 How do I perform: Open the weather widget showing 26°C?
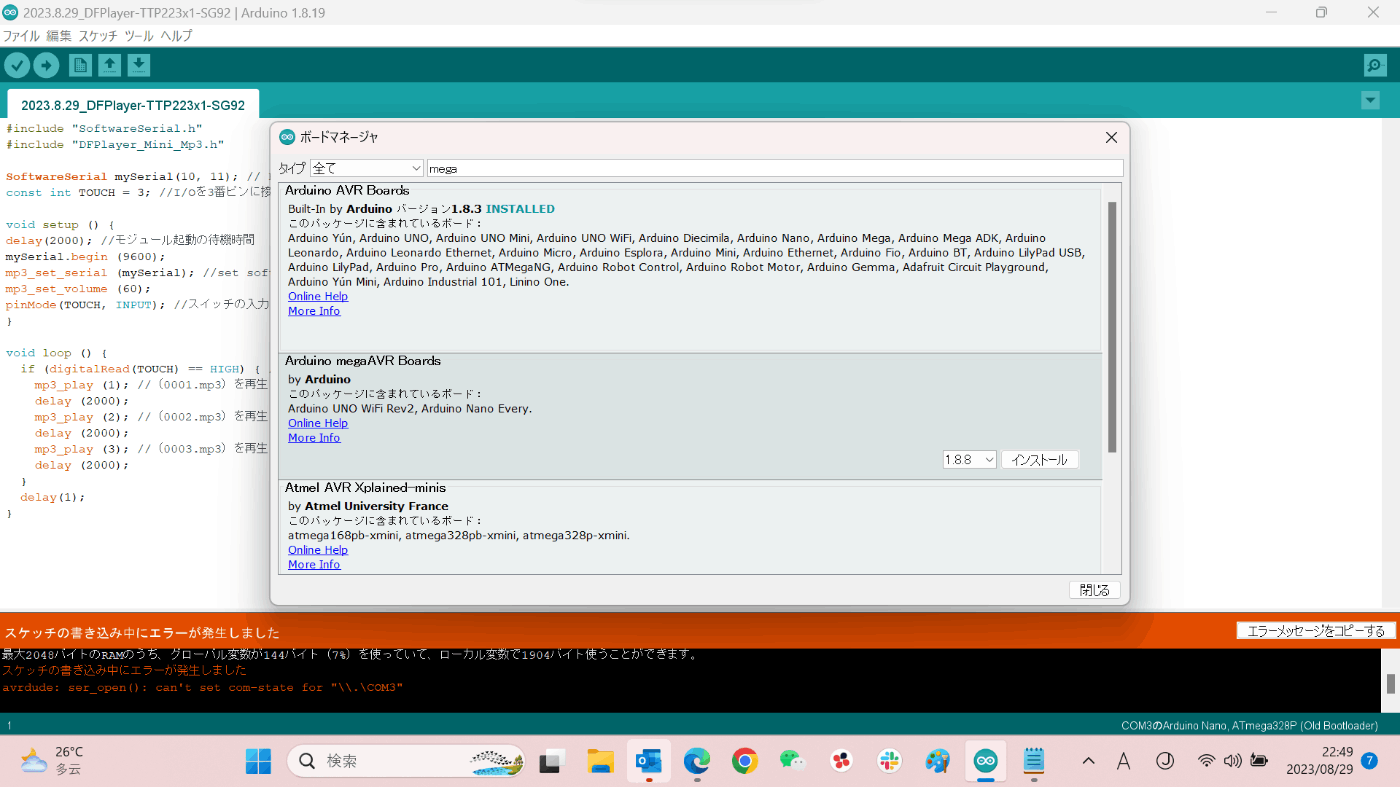pyautogui.click(x=52, y=761)
